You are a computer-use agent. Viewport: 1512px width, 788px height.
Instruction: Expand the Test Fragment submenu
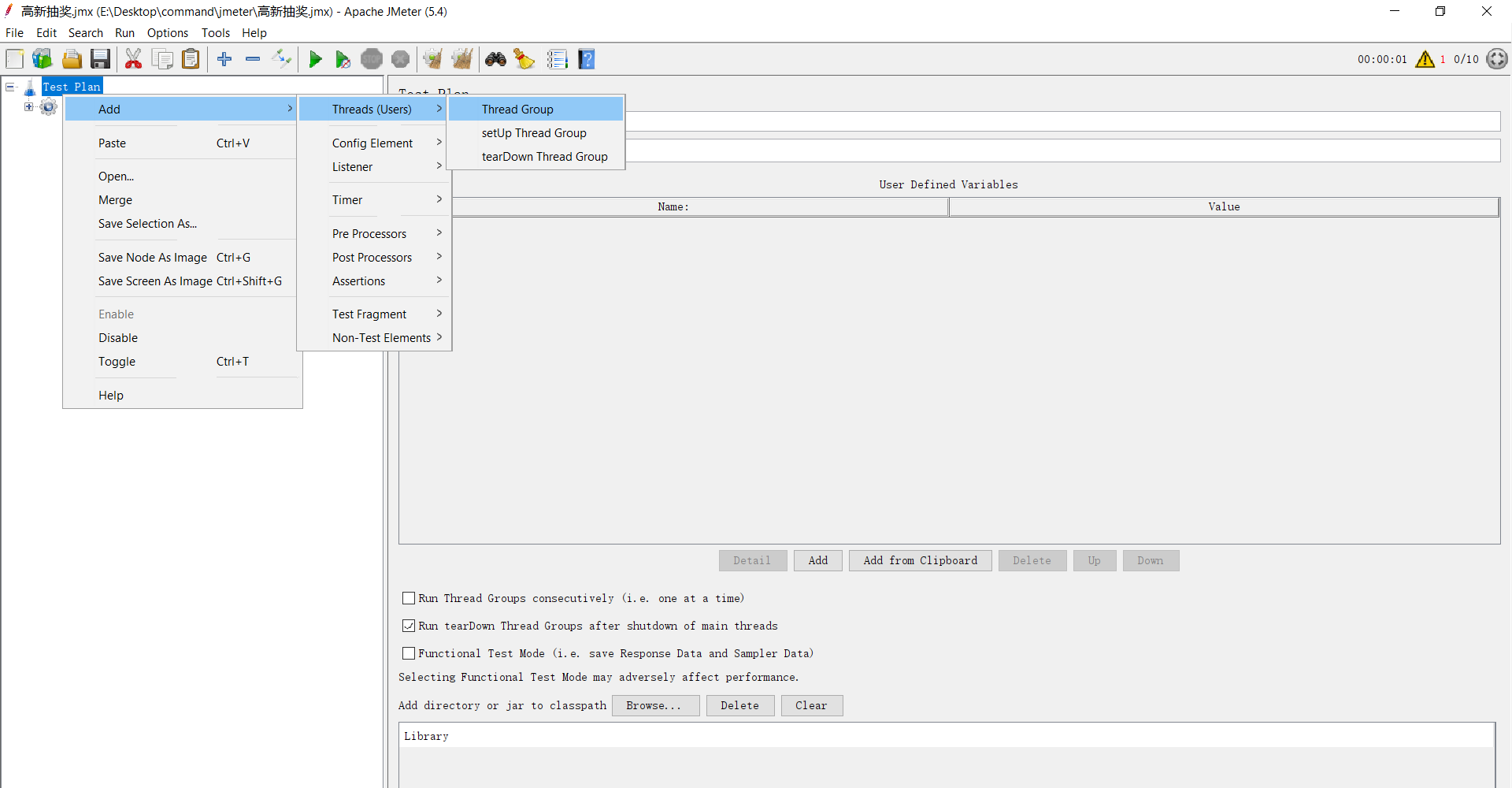[x=374, y=314]
